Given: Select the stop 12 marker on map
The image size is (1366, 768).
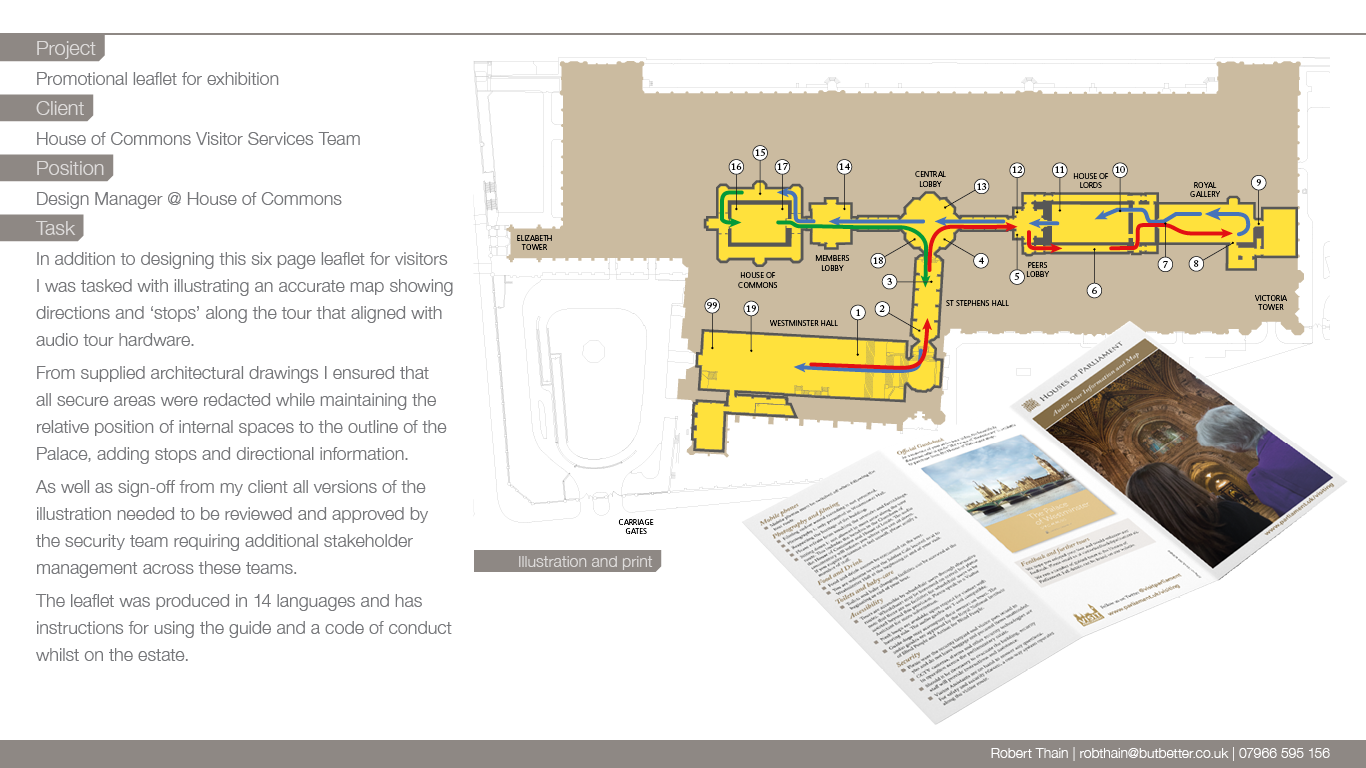Looking at the screenshot, I should tap(1017, 170).
